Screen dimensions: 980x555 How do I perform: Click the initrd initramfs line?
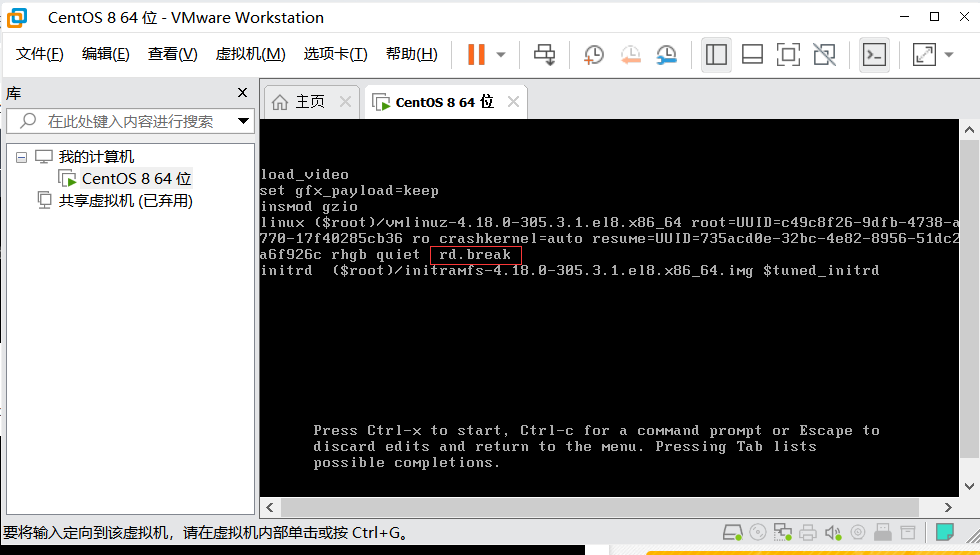570,271
